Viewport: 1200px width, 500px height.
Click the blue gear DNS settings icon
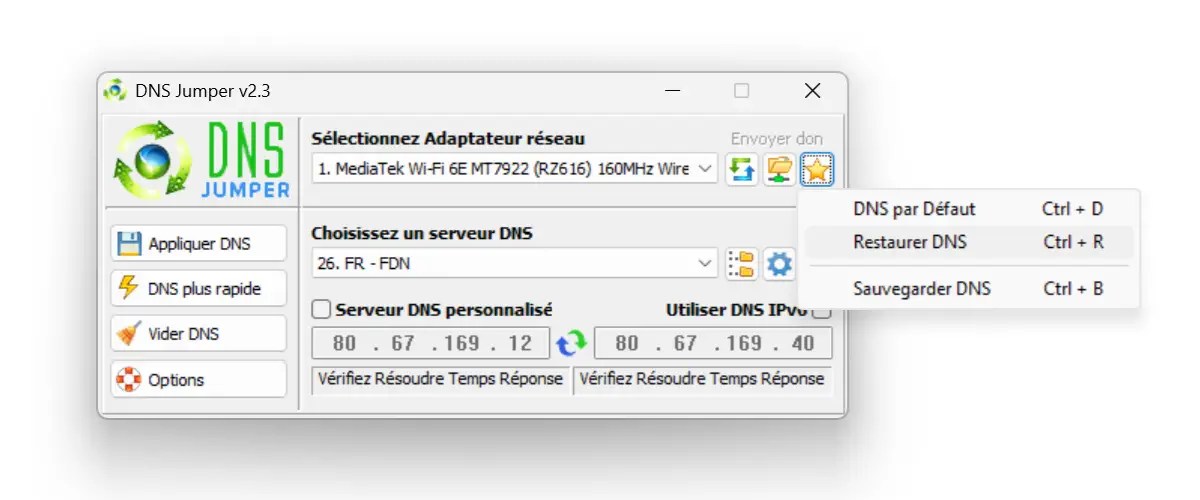779,264
